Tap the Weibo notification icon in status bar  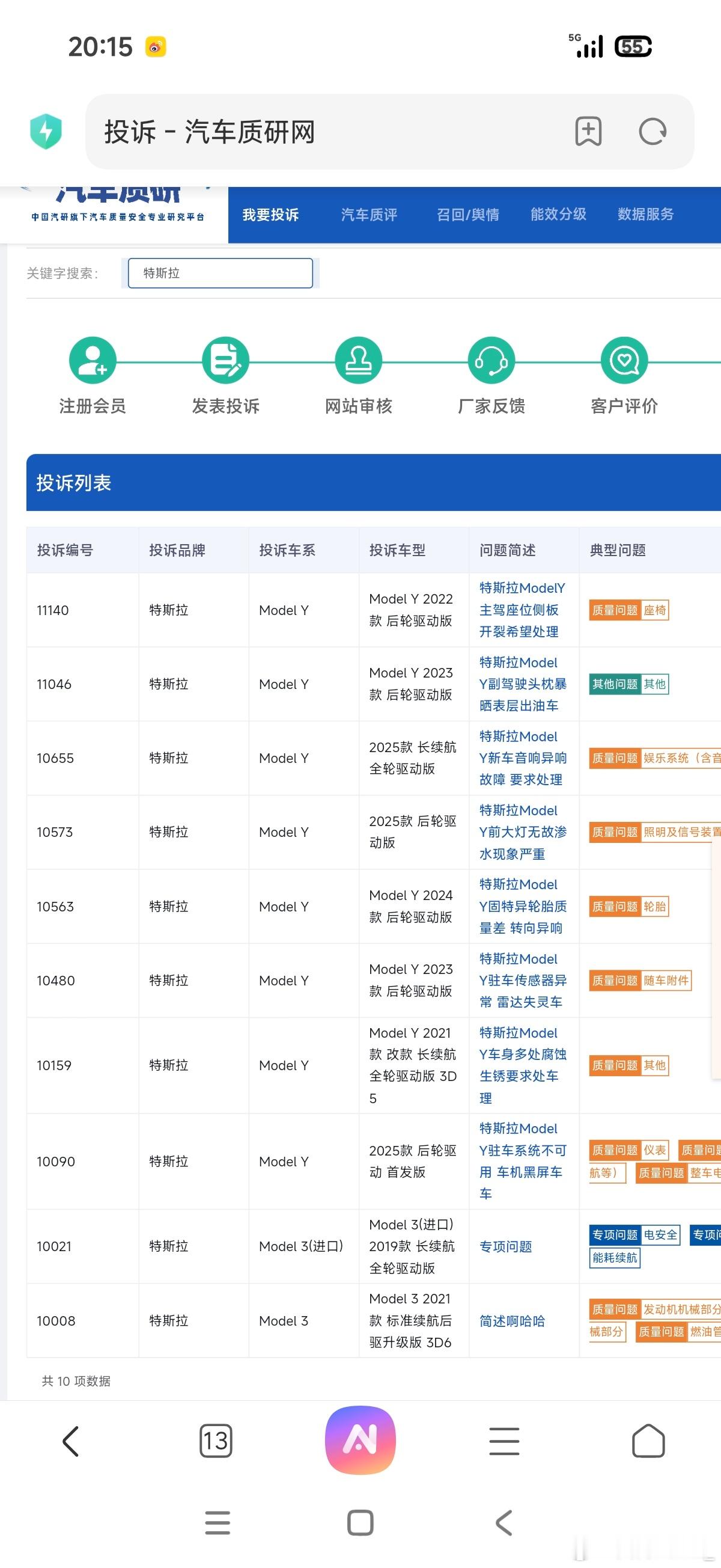[x=156, y=47]
